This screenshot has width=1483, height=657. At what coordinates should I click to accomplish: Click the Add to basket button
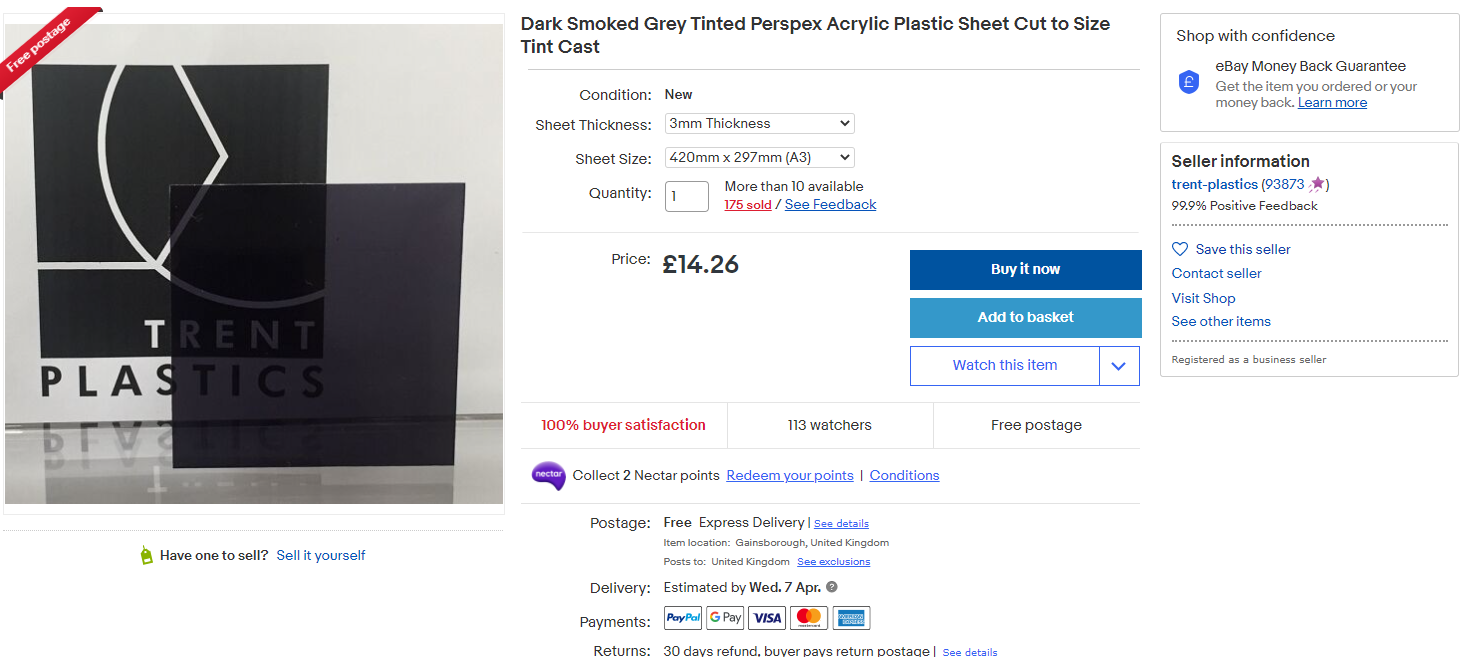point(1025,317)
